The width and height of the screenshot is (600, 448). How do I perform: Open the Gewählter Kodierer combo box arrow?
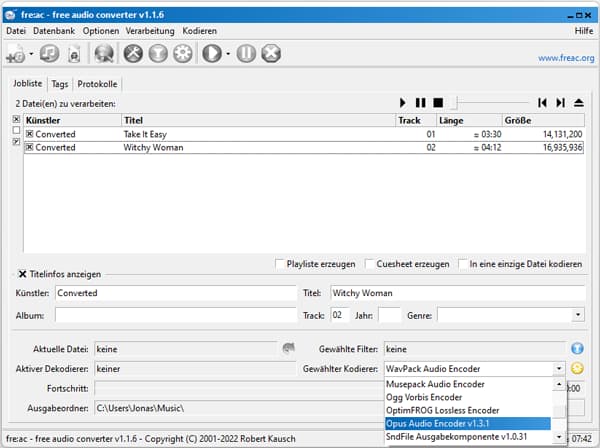coord(559,368)
